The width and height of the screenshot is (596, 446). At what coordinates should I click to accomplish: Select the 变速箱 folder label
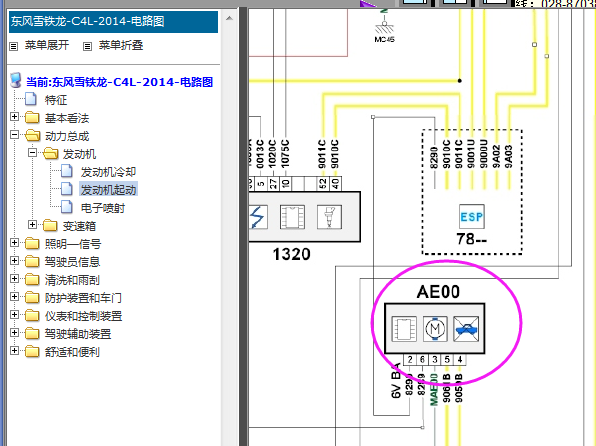click(x=79, y=226)
